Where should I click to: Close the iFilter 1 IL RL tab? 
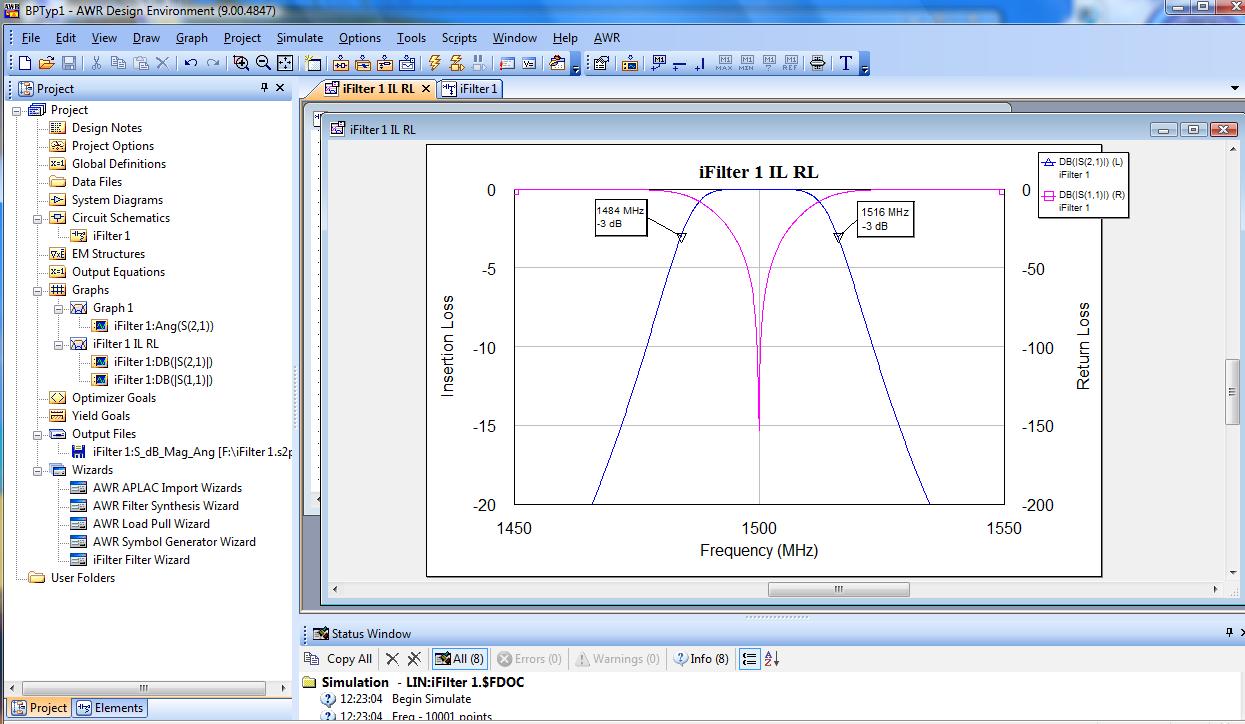click(426, 89)
